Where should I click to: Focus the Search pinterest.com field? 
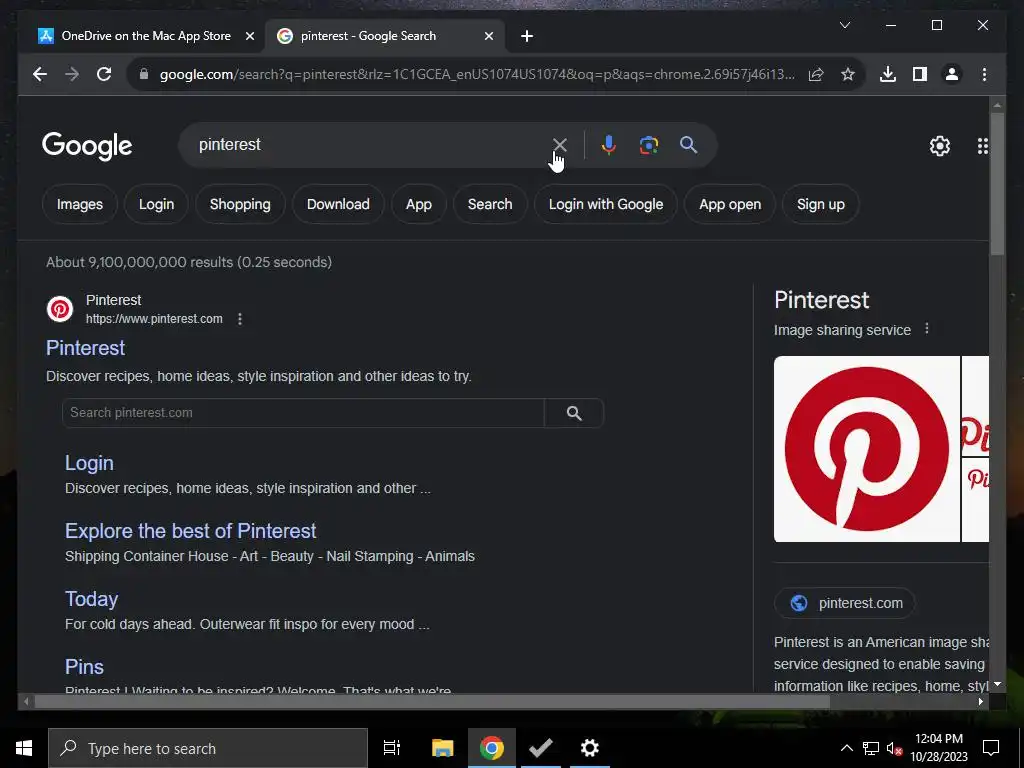coord(303,413)
